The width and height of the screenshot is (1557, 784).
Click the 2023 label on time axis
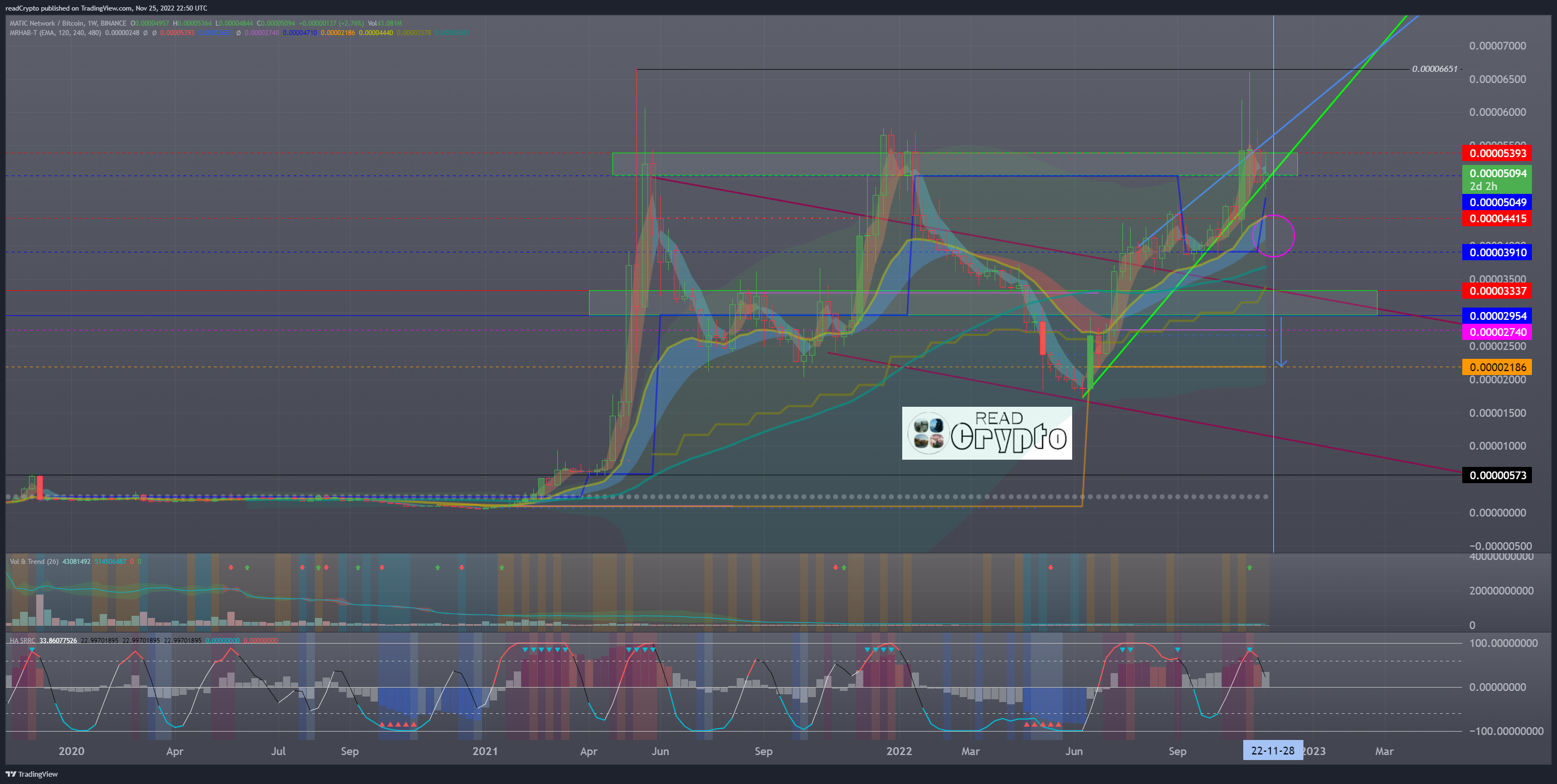point(1315,751)
